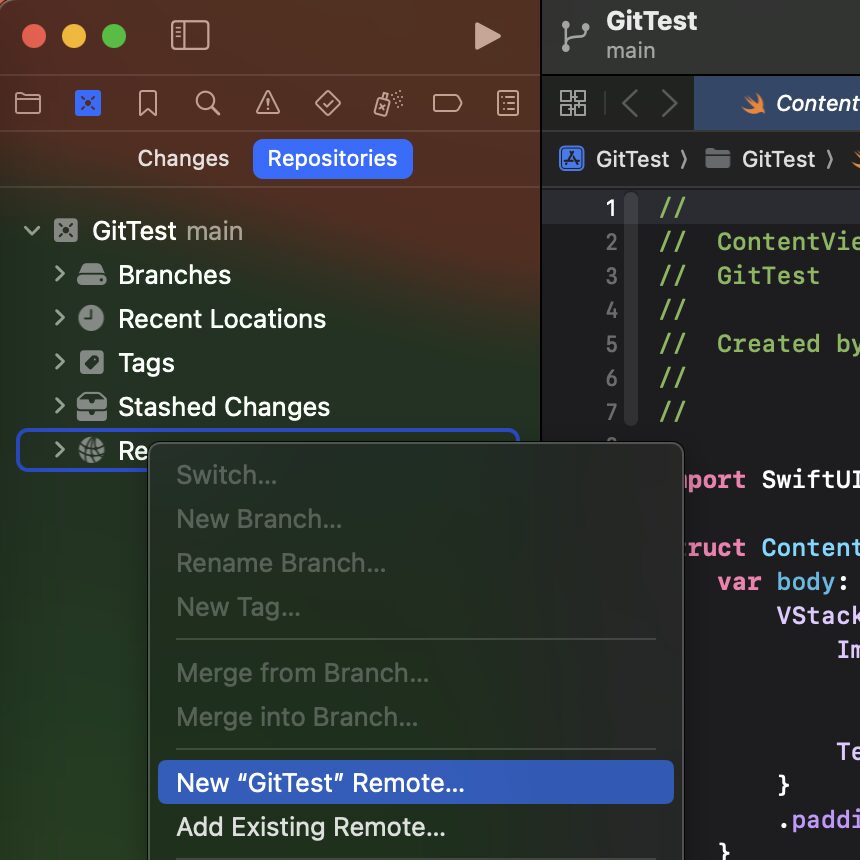Select the Branches drive icon

pos(92,274)
